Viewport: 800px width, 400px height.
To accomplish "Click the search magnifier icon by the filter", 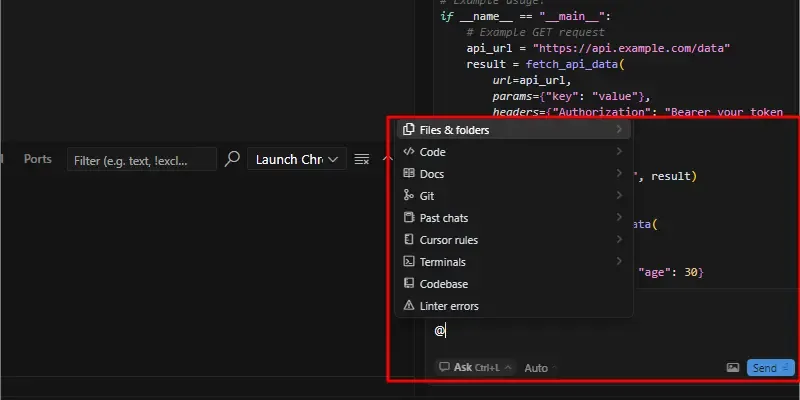I will pyautogui.click(x=232, y=159).
